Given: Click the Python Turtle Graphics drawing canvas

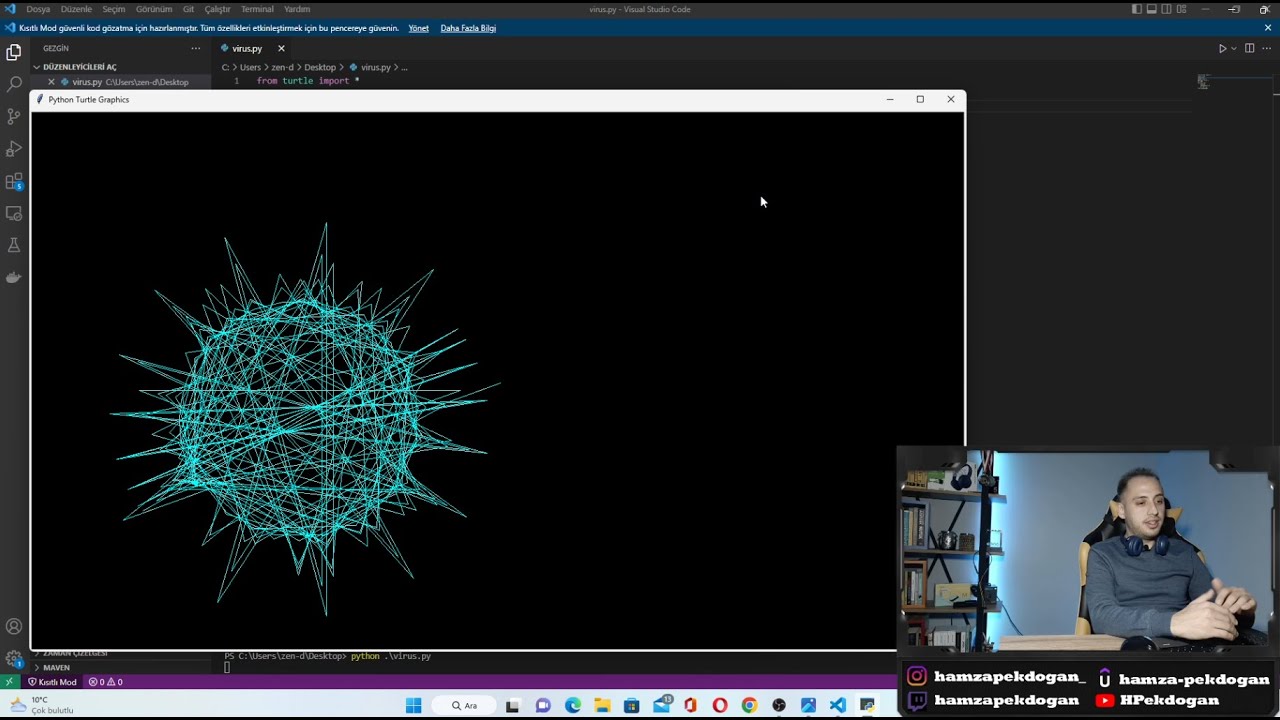Looking at the screenshot, I should pos(497,380).
